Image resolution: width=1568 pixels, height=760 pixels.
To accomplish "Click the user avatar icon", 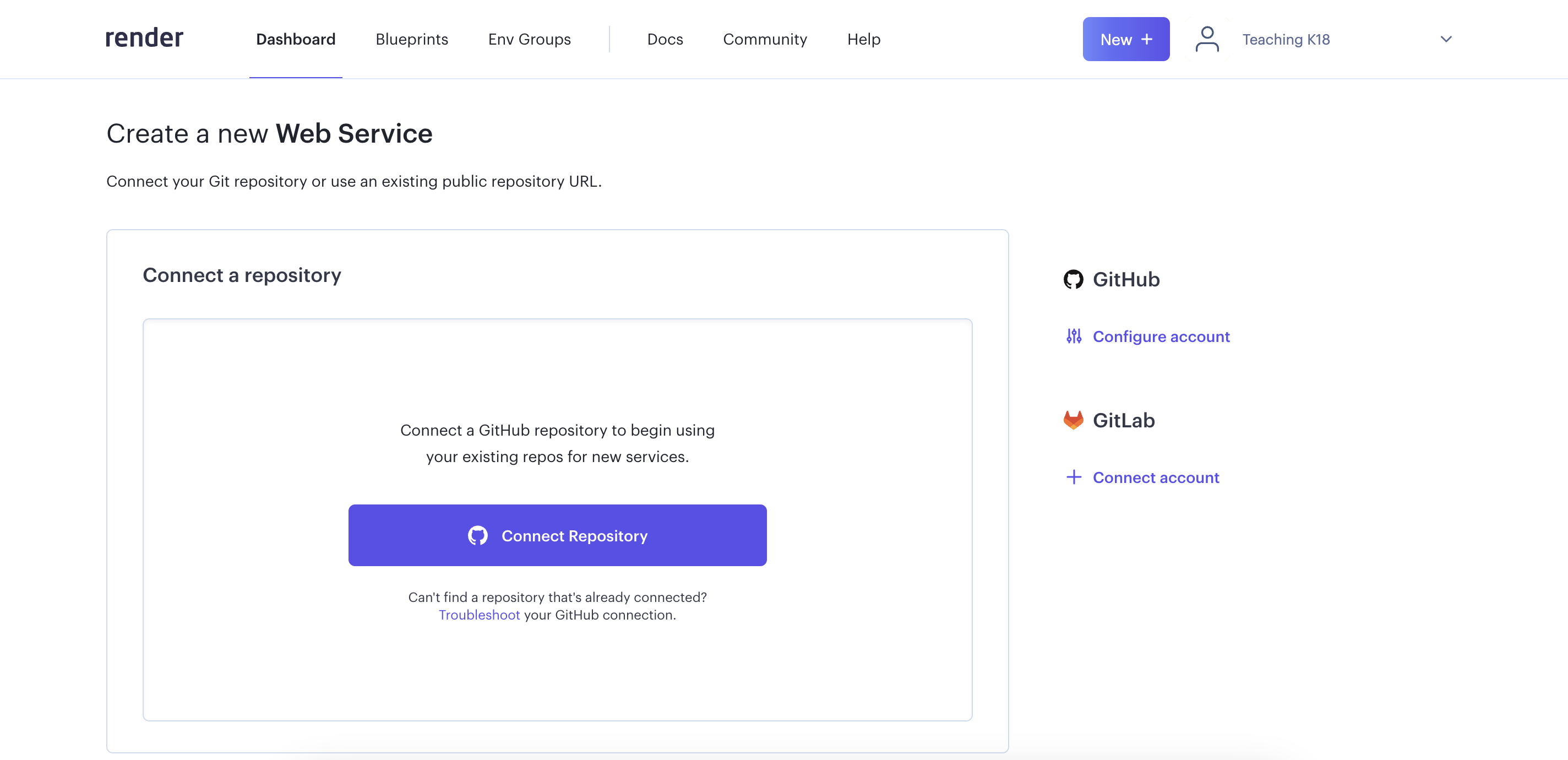I will (1206, 39).
